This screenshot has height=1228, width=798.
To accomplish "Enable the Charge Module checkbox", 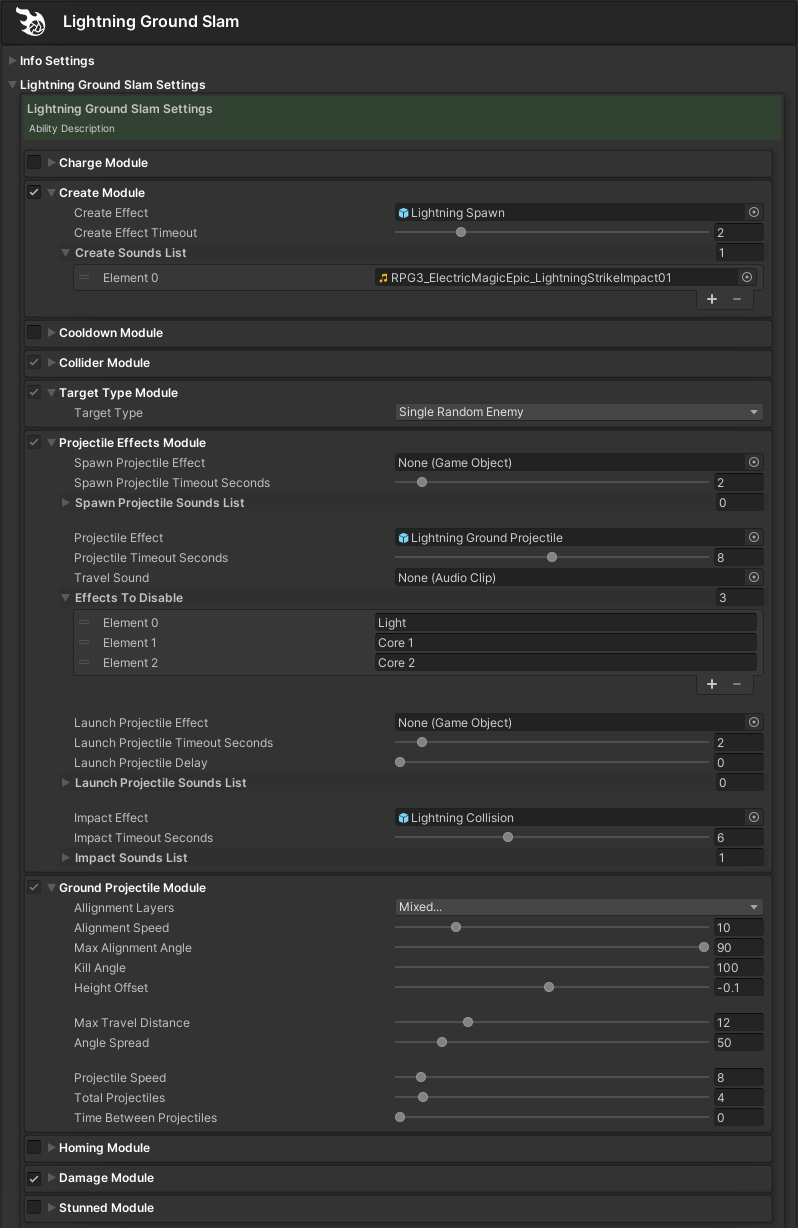I will point(34,163).
